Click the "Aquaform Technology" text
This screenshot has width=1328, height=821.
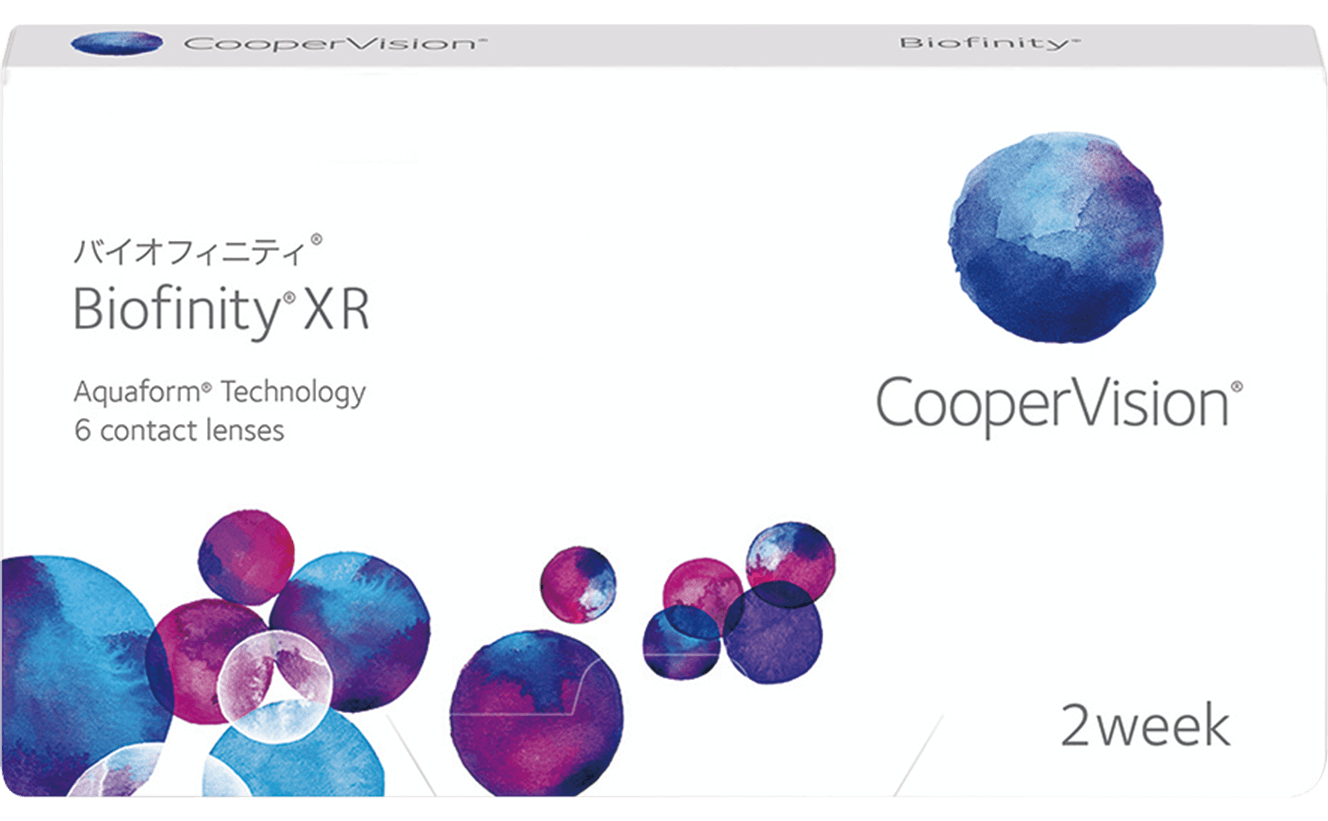point(220,393)
